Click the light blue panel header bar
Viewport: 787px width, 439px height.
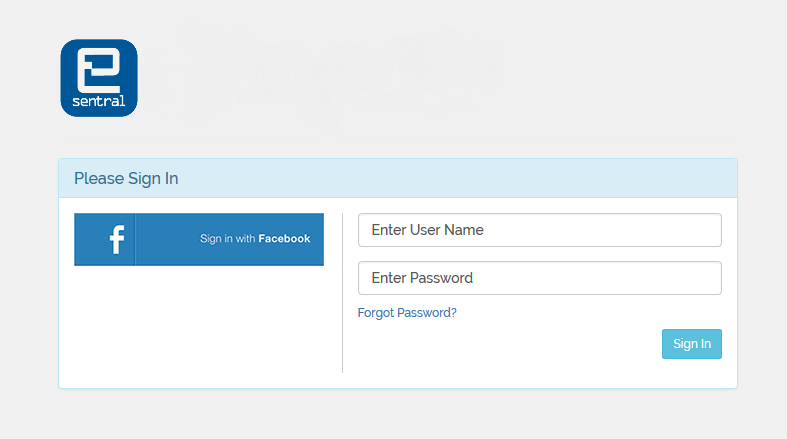click(x=450, y=179)
